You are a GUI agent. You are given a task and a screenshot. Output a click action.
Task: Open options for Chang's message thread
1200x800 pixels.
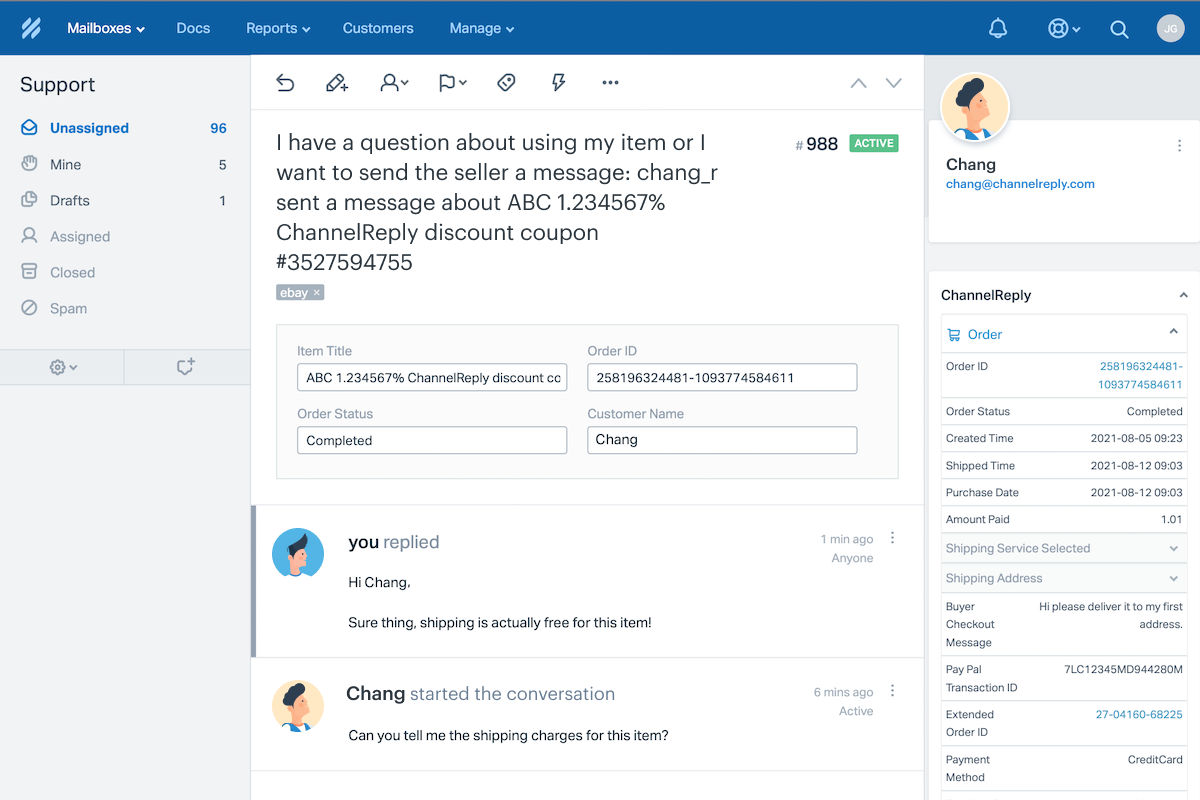(x=893, y=691)
